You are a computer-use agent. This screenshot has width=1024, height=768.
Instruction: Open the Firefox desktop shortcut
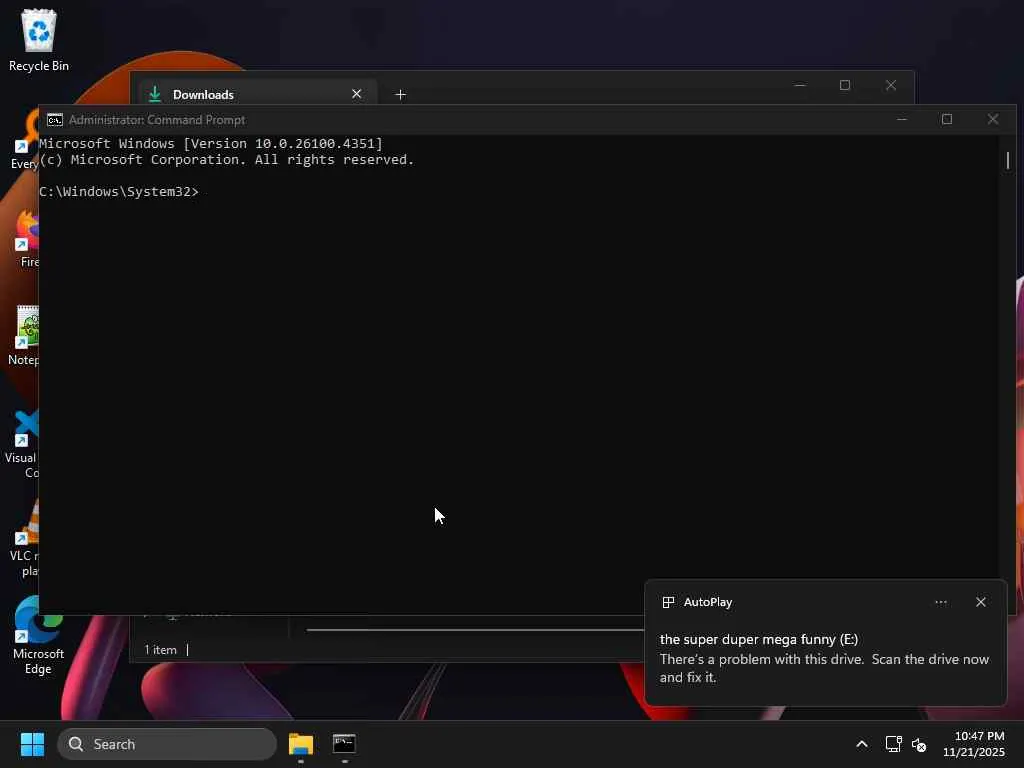pyautogui.click(x=26, y=238)
